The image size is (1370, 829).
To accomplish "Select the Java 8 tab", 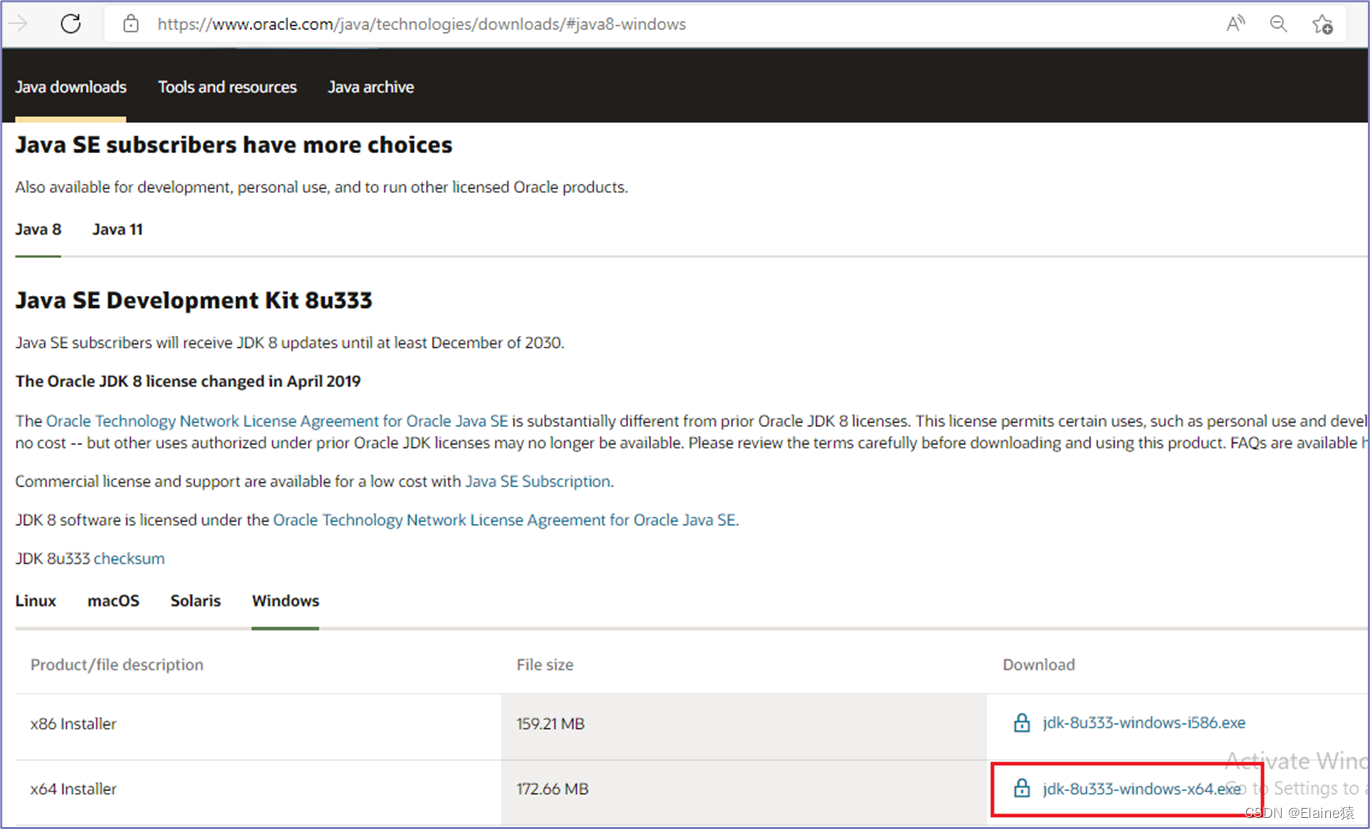I will 38,229.
